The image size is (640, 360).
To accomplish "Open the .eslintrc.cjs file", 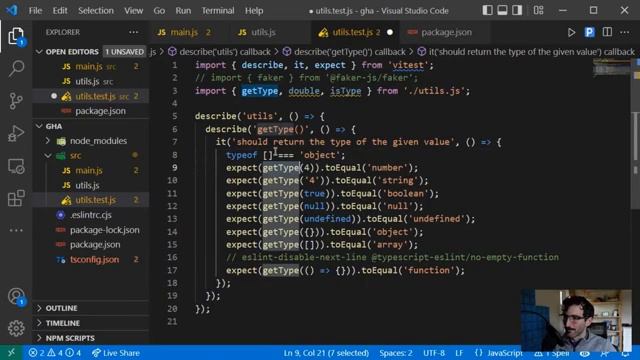I will click(x=91, y=215).
